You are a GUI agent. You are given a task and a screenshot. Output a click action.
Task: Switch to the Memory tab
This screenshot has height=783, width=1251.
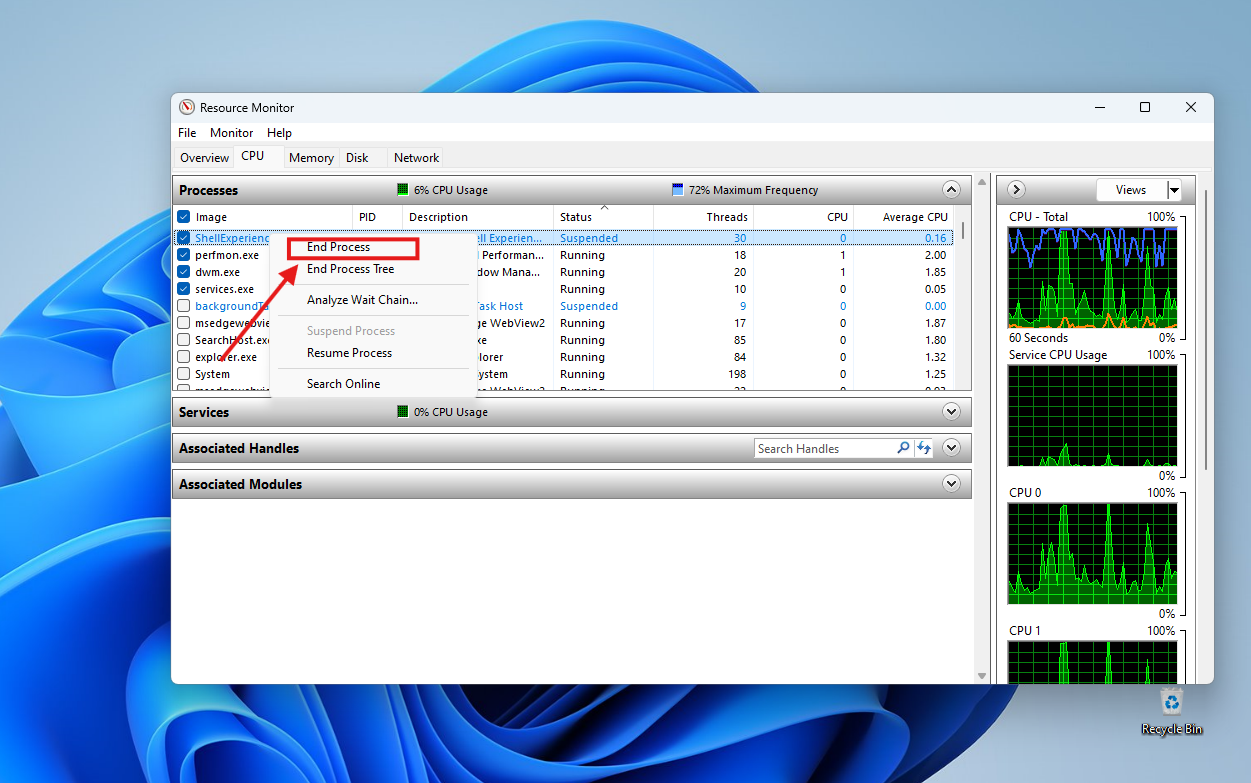pos(311,158)
